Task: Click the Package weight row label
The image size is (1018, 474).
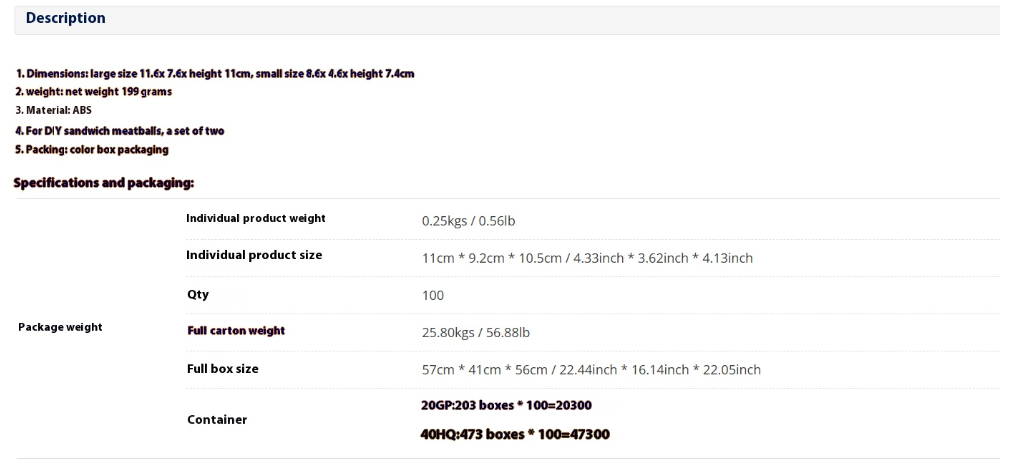Action: pyautogui.click(x=60, y=327)
